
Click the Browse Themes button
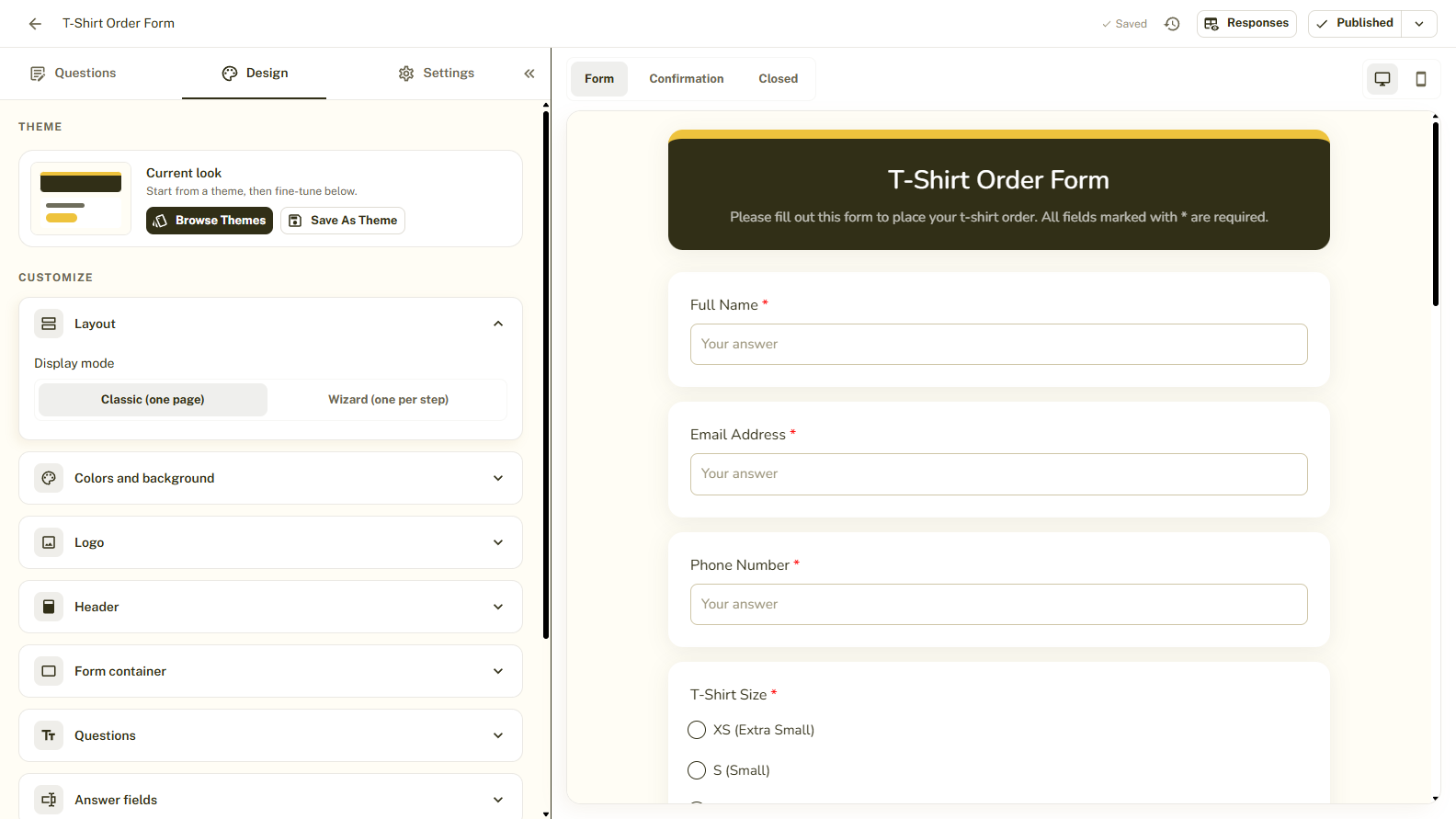[x=210, y=221]
